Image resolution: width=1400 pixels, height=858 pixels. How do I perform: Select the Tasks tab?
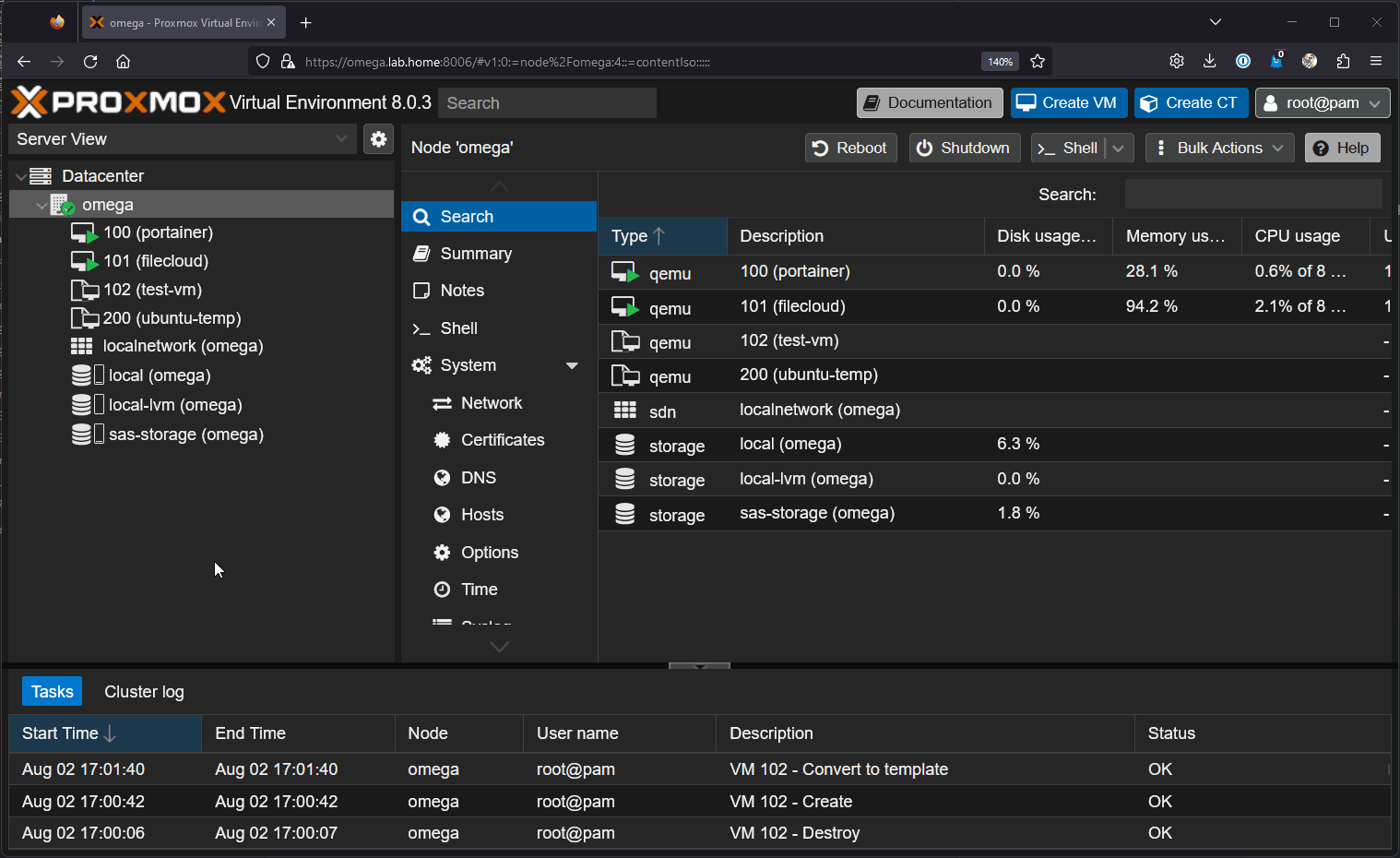(52, 692)
